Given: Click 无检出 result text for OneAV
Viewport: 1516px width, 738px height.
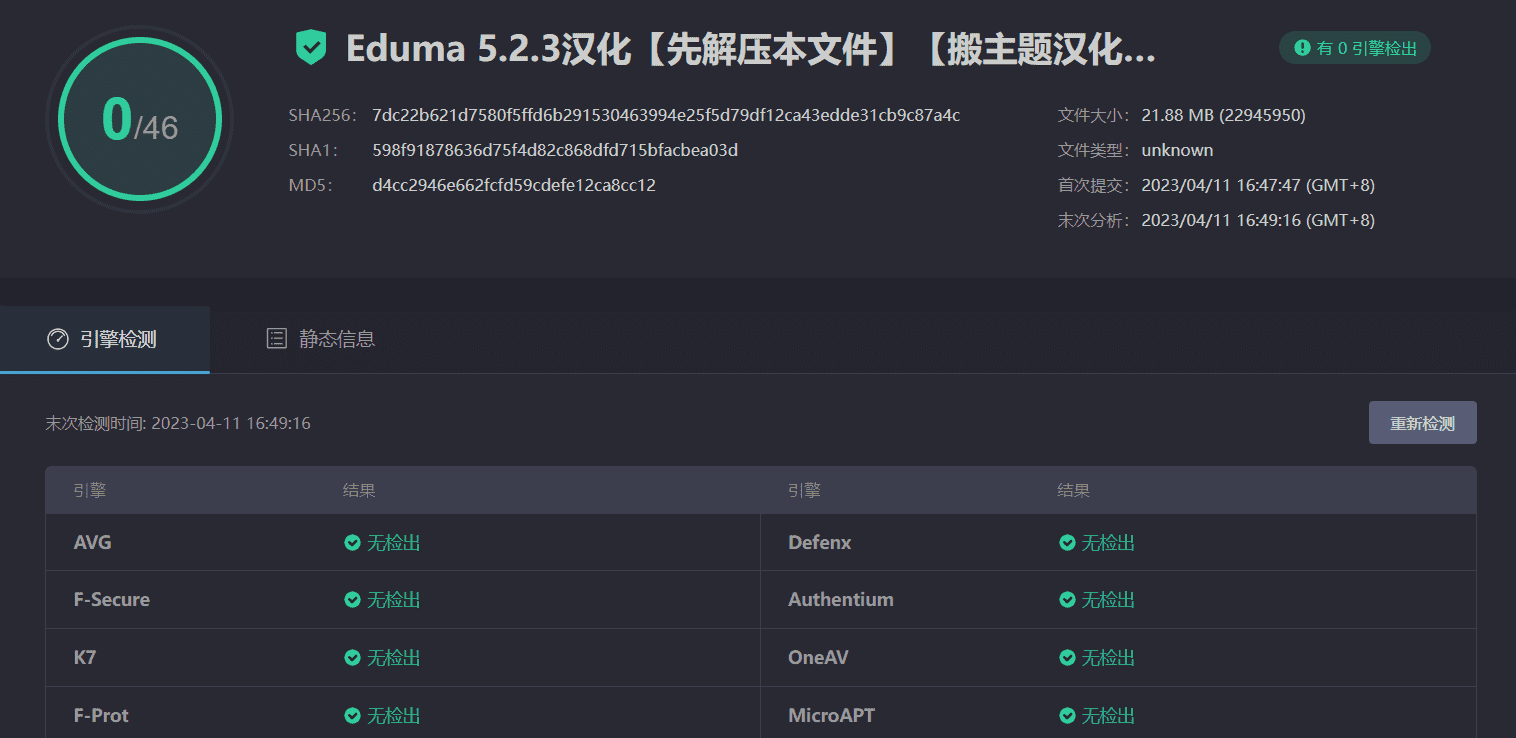Looking at the screenshot, I should tap(1109, 658).
